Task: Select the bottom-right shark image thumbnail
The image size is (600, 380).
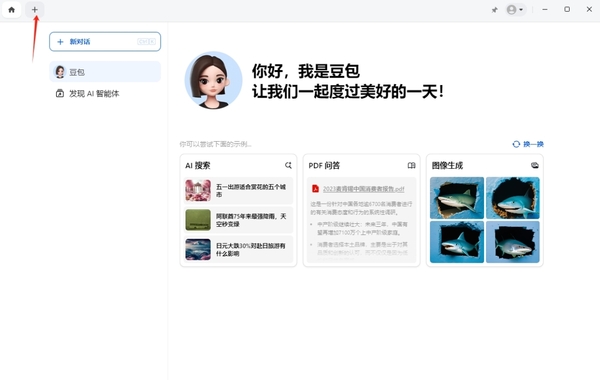Action: [x=513, y=242]
